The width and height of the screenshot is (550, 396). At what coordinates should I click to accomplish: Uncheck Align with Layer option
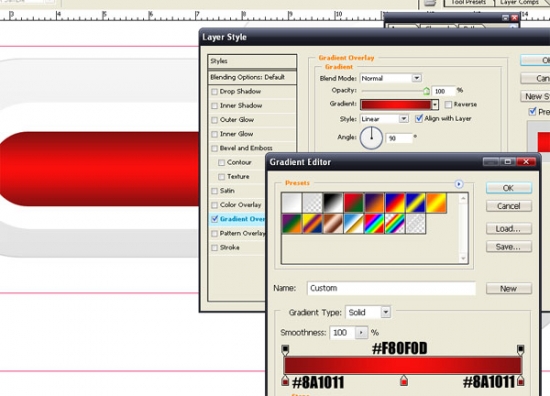tap(419, 119)
